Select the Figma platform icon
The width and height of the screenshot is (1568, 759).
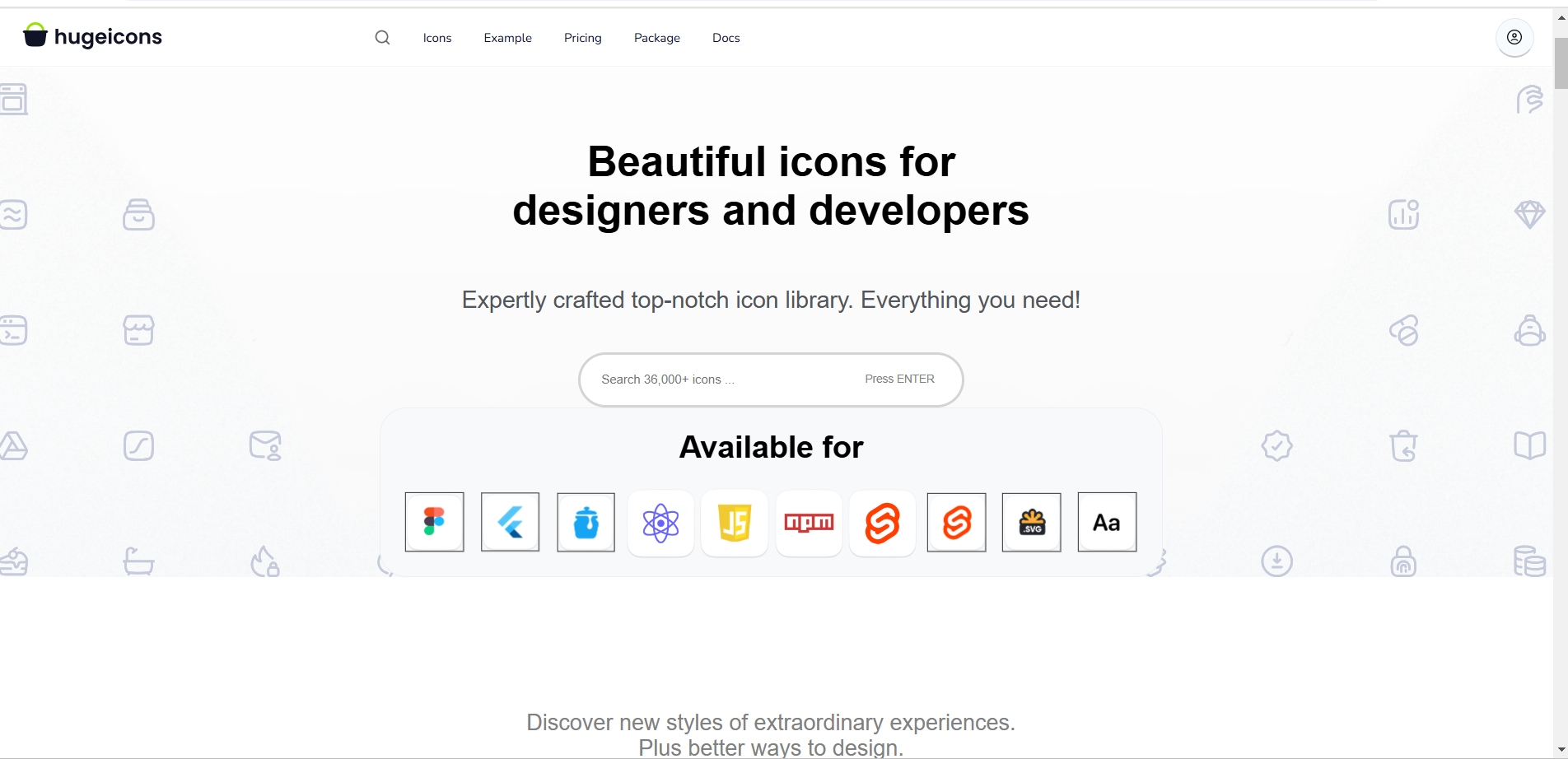434,522
